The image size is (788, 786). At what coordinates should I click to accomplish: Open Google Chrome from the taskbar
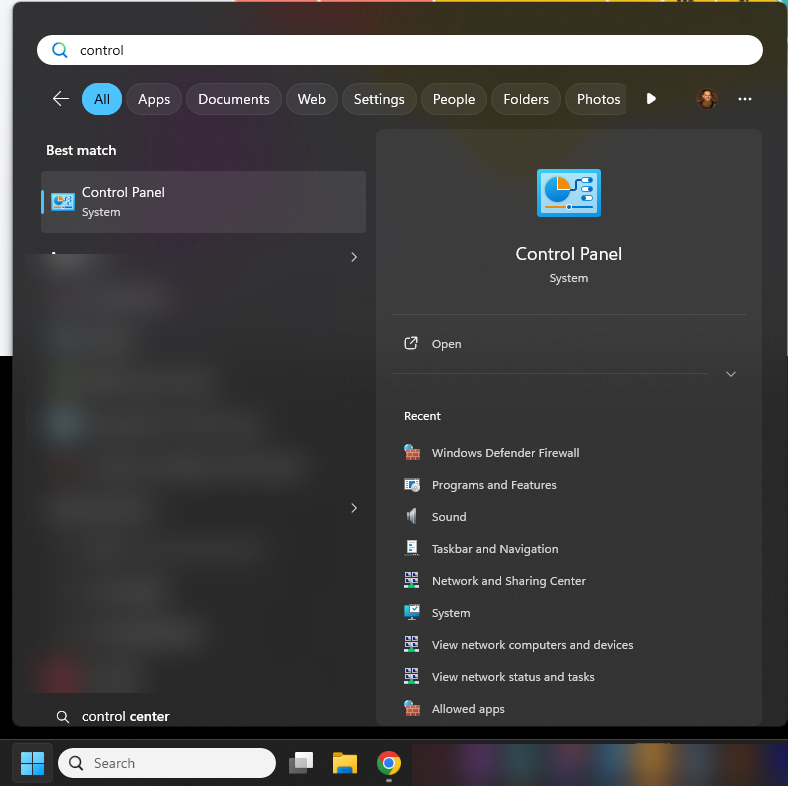[x=388, y=763]
